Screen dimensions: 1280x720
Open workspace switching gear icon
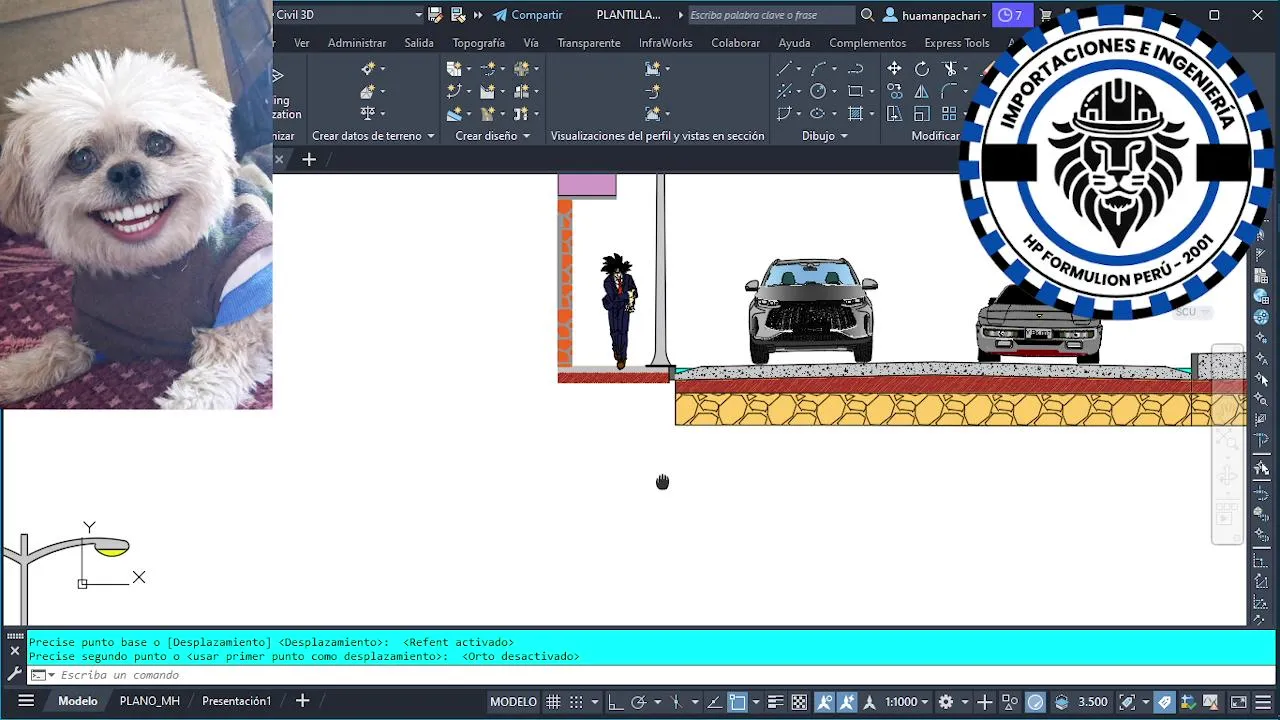pos(946,702)
